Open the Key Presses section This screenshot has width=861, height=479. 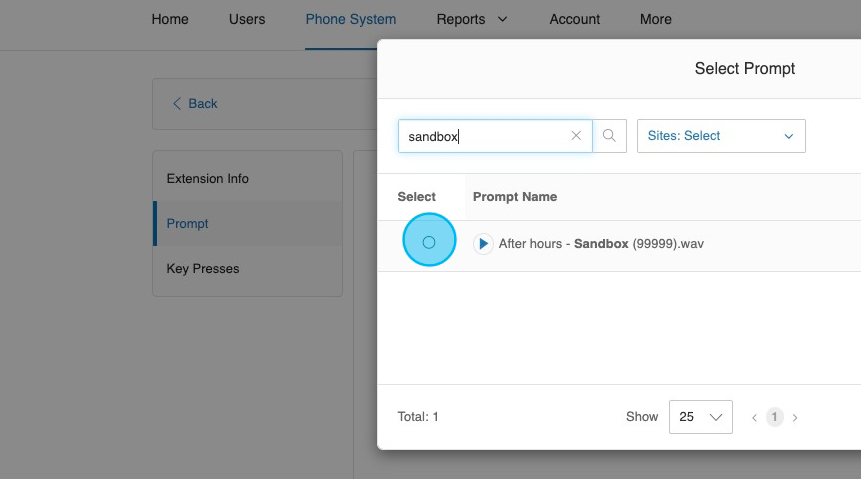click(203, 269)
